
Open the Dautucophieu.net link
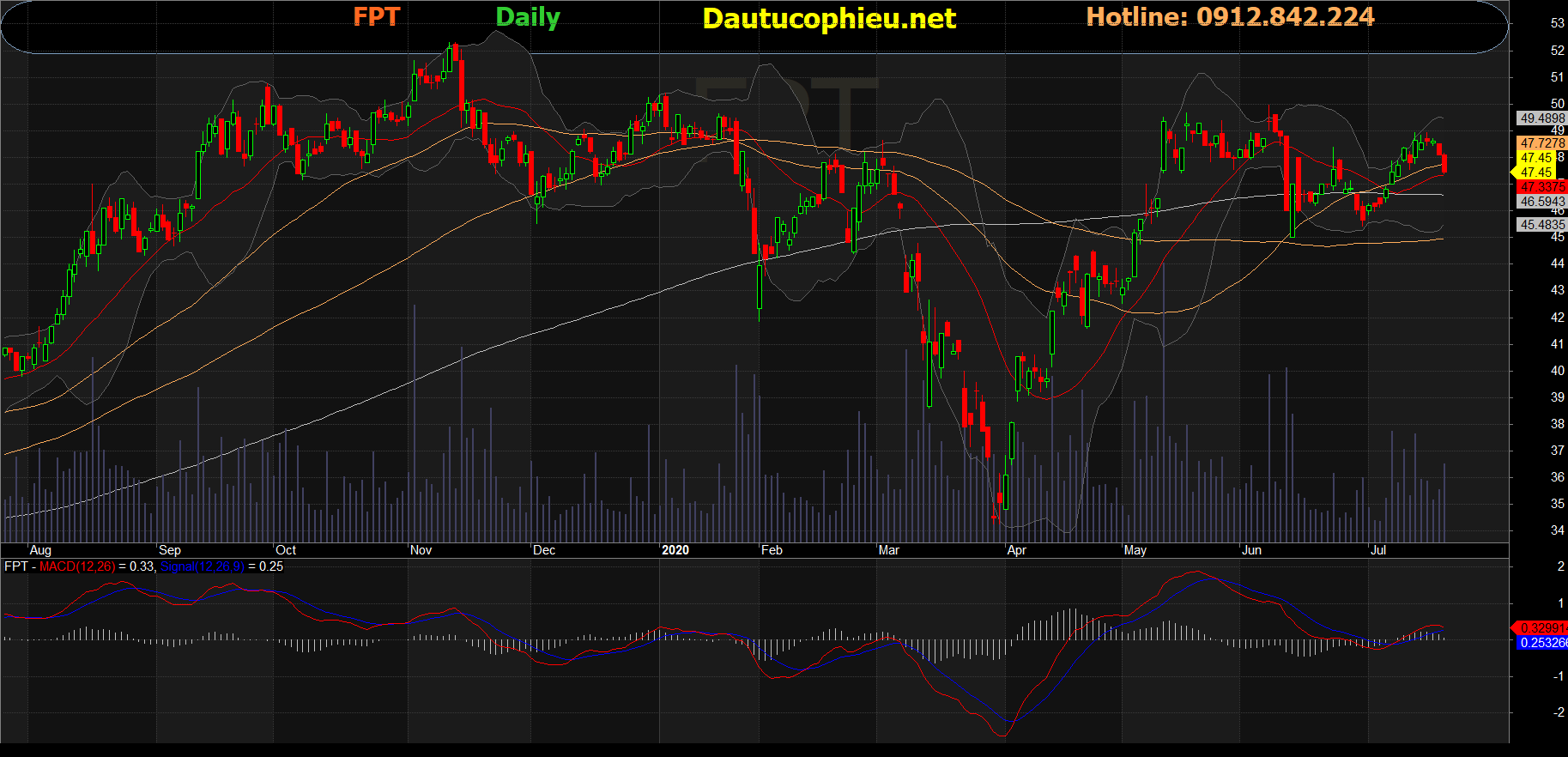click(x=828, y=19)
